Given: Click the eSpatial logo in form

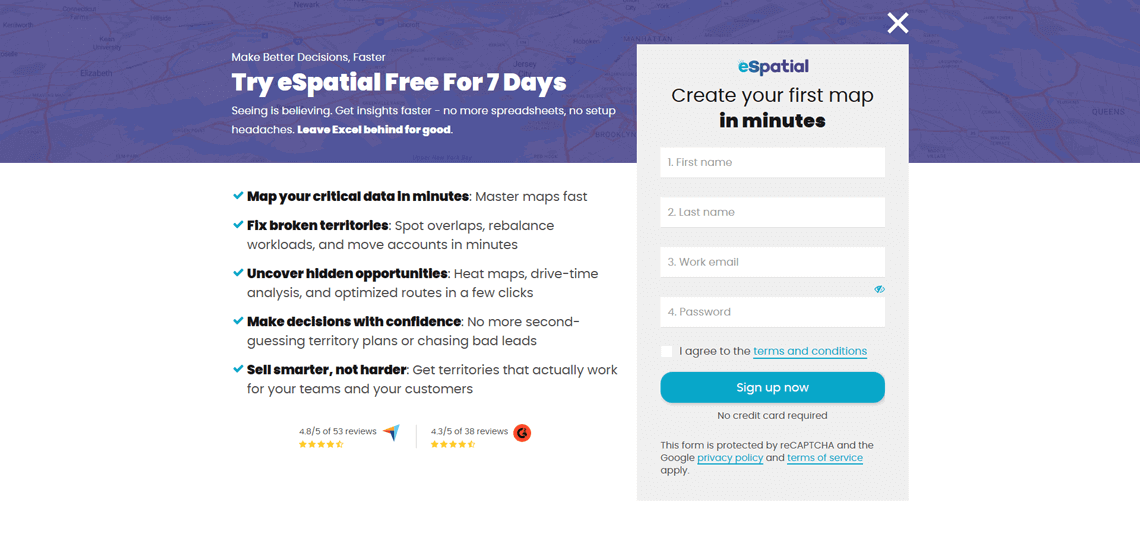Looking at the screenshot, I should [x=773, y=67].
